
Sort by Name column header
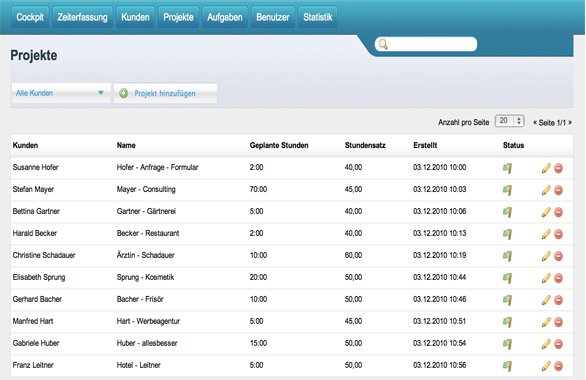(126, 145)
